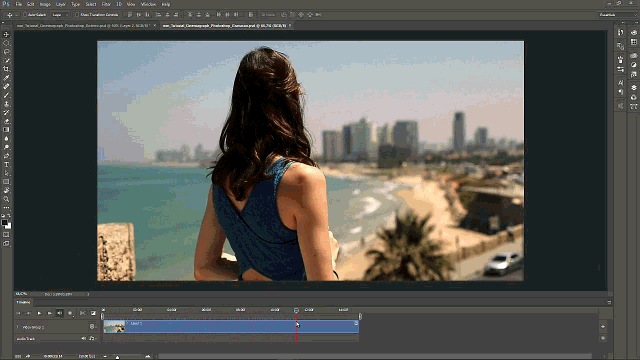
Task: Open the Filter menu
Action: tap(106, 4)
